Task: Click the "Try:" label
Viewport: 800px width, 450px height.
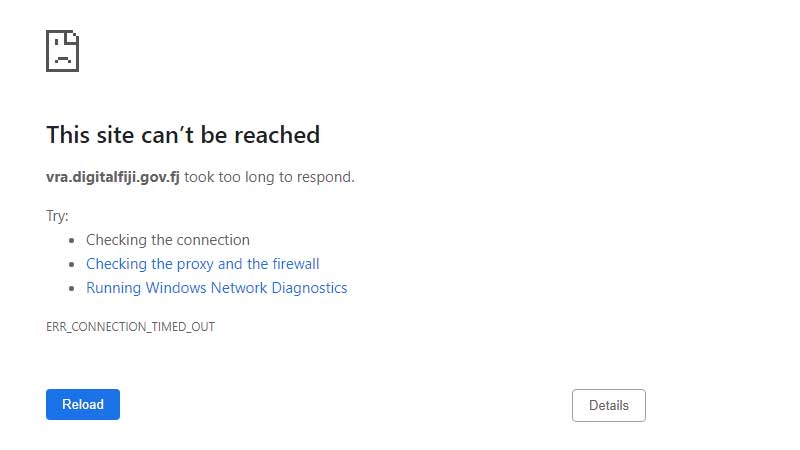Action: click(x=57, y=216)
